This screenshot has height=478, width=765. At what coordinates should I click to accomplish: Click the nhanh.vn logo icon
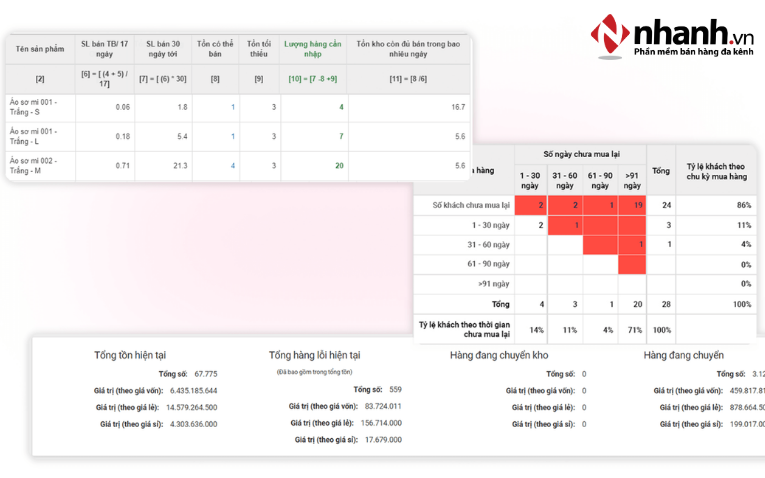click(x=609, y=34)
